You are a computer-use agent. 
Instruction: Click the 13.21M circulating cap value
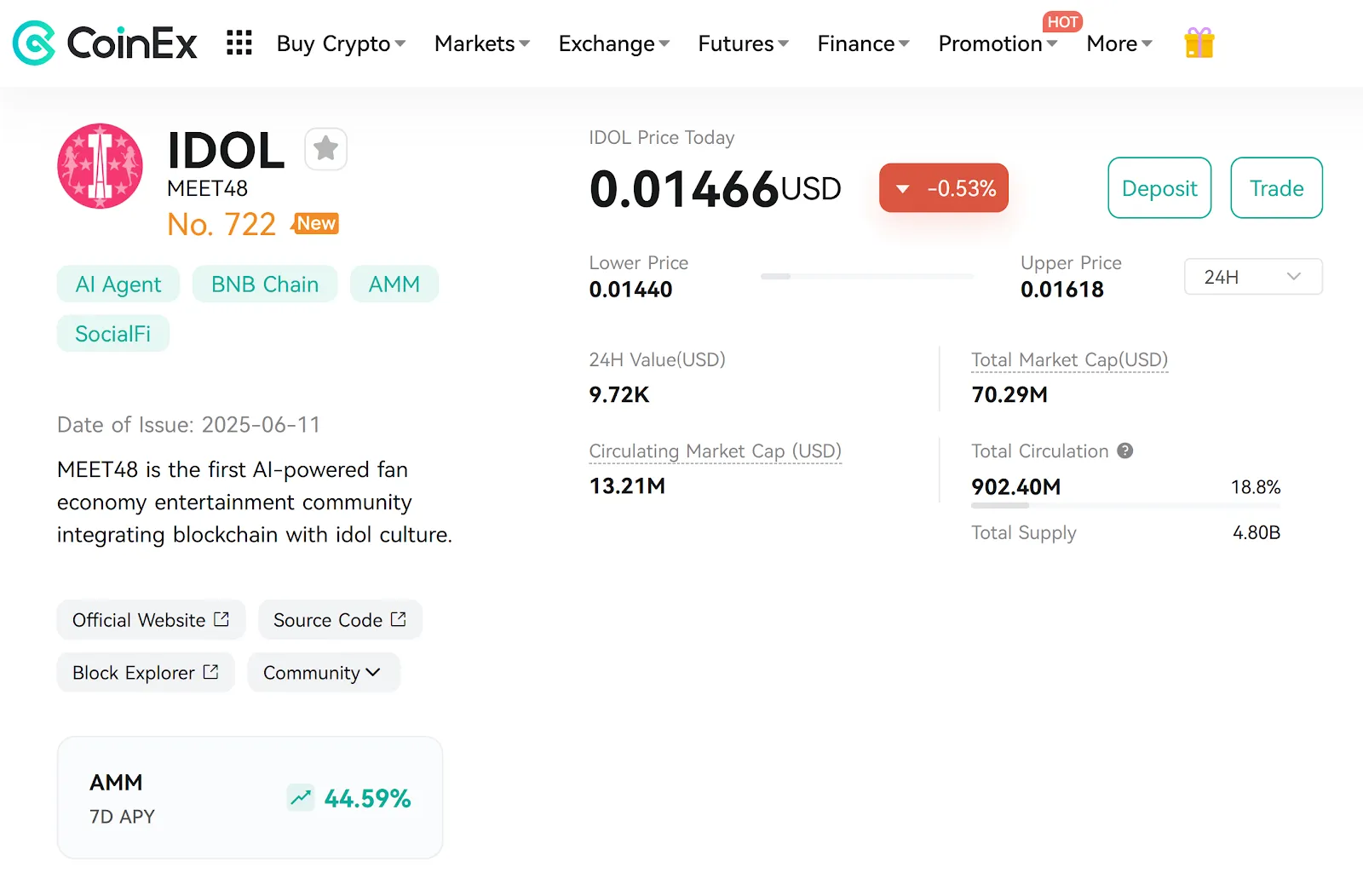[x=627, y=485]
